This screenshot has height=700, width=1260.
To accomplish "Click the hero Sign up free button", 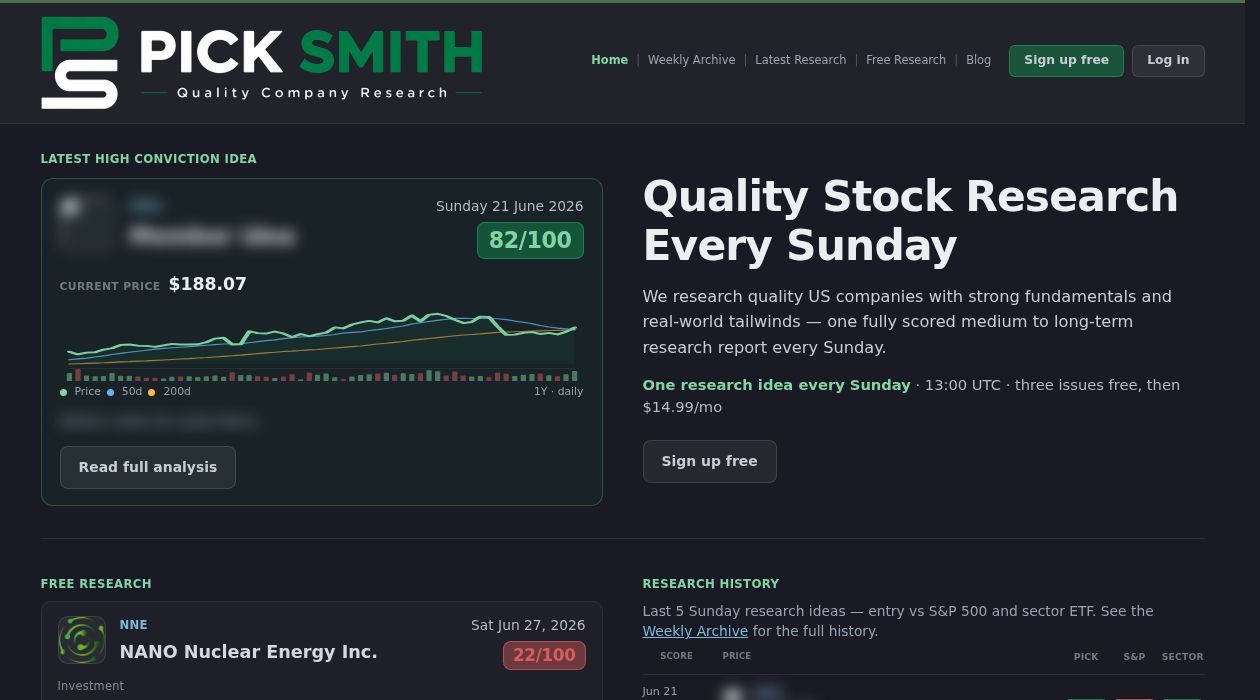I will pyautogui.click(x=709, y=461).
